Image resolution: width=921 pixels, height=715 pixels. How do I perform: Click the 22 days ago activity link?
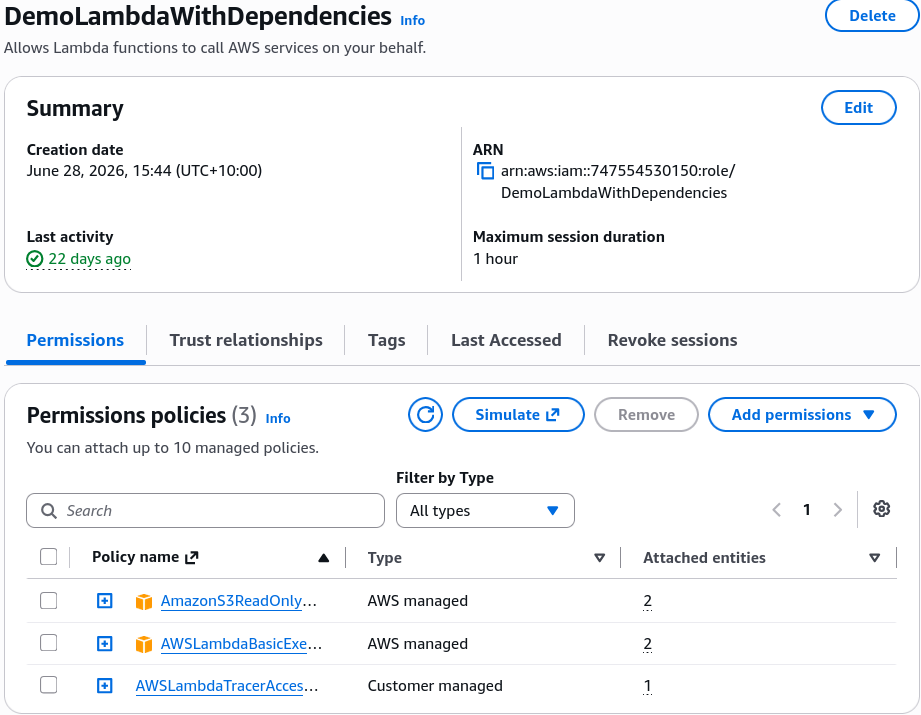coord(89,259)
